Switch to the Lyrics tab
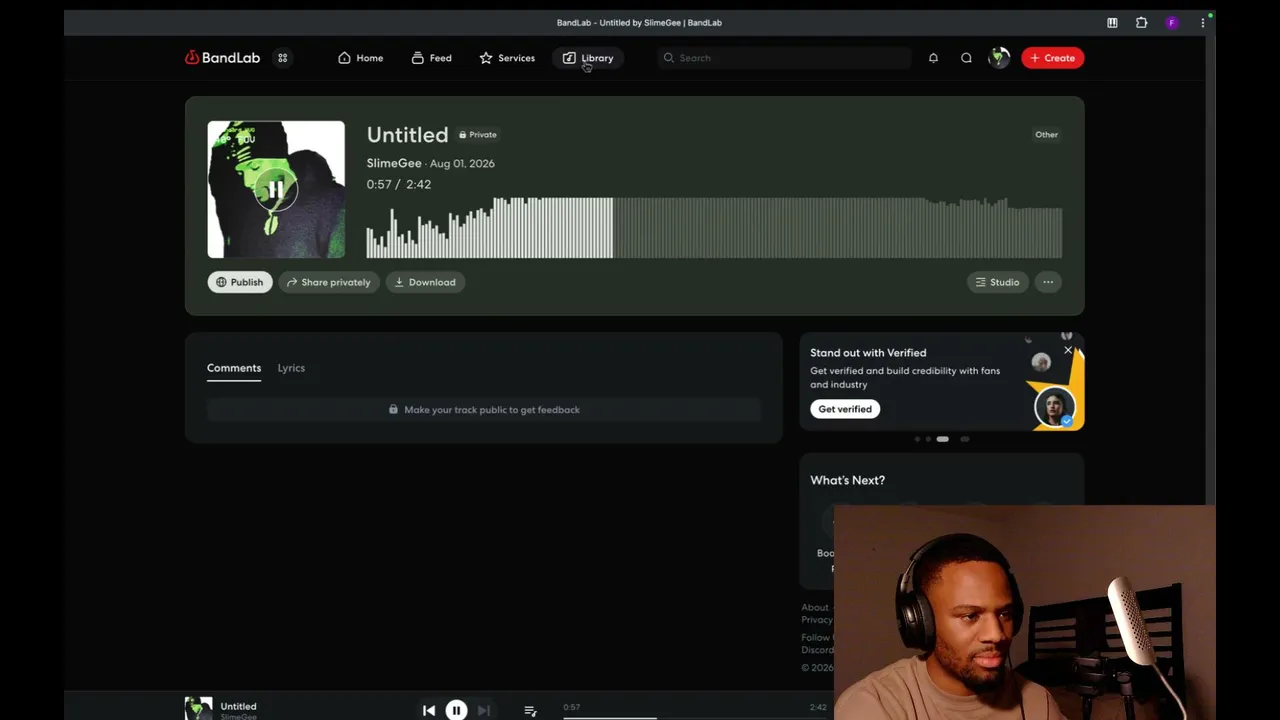Screen dimensions: 1280x720 (x=291, y=368)
